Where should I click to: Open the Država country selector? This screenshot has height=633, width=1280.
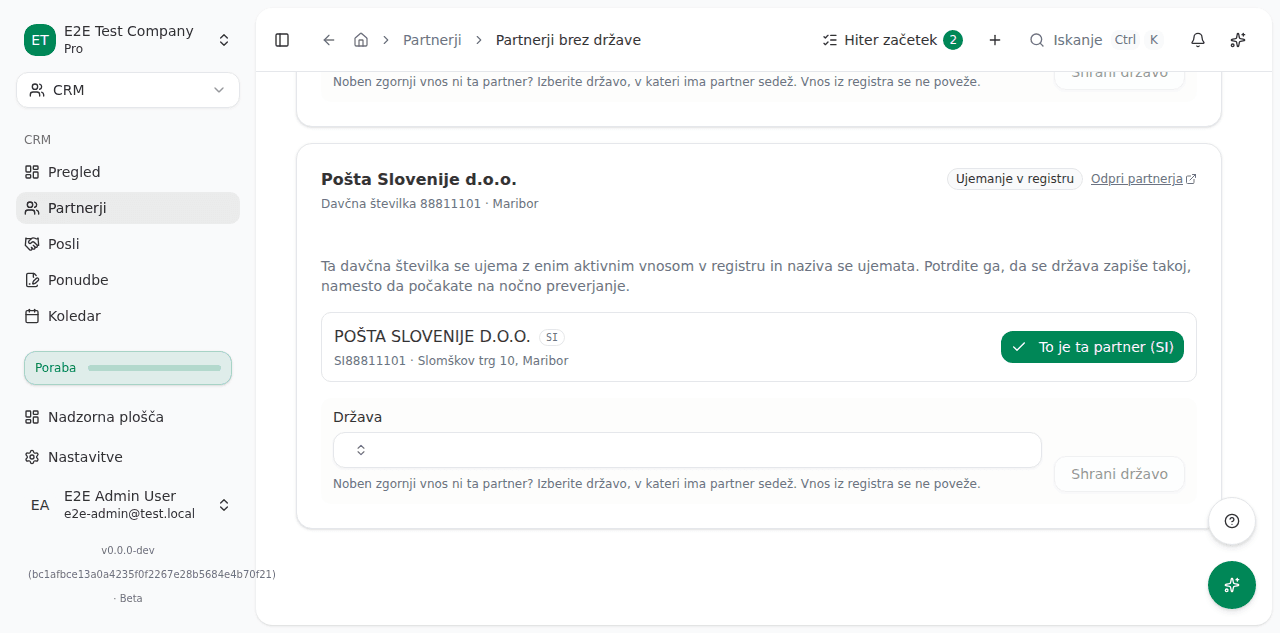coord(687,450)
